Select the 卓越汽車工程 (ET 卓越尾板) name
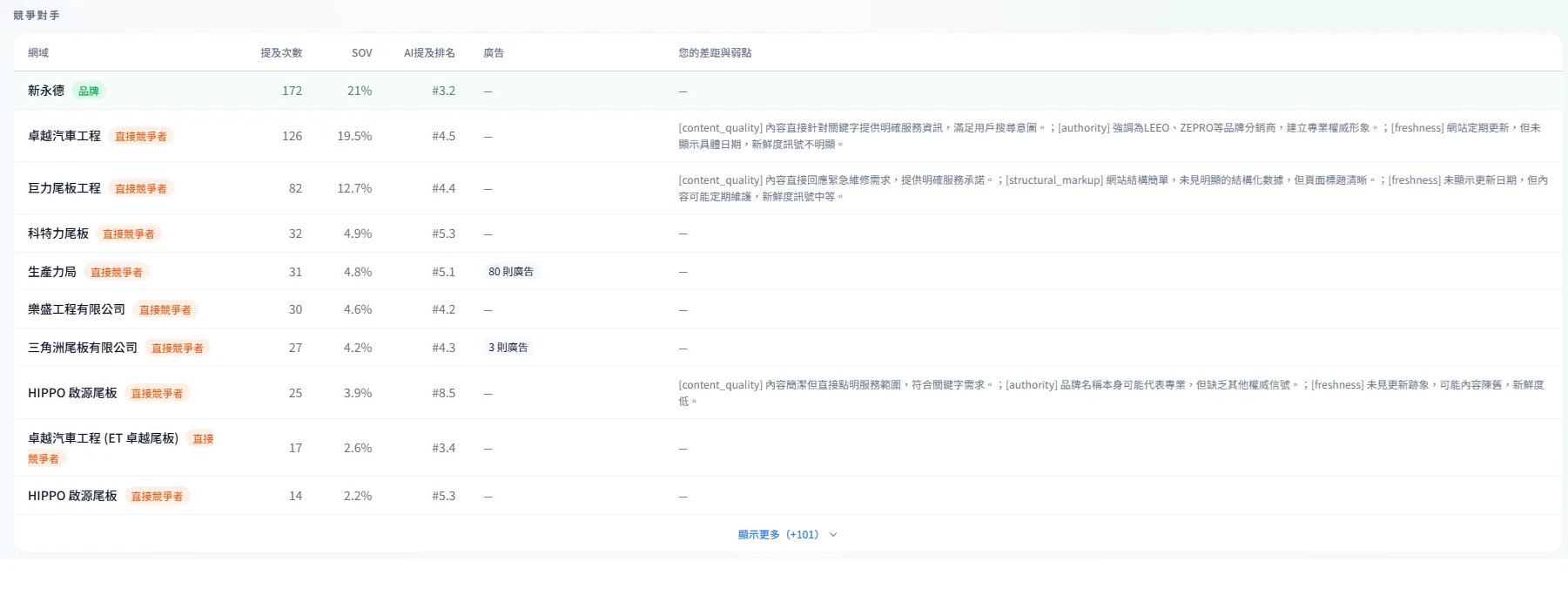Image resolution: width=1568 pixels, height=589 pixels. [x=103, y=438]
